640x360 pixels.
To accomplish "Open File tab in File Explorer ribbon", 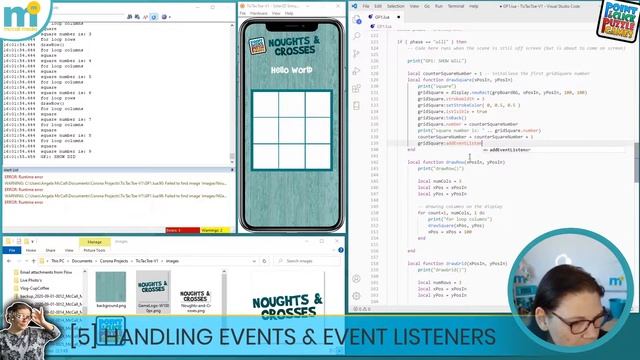I will tap(12, 250).
